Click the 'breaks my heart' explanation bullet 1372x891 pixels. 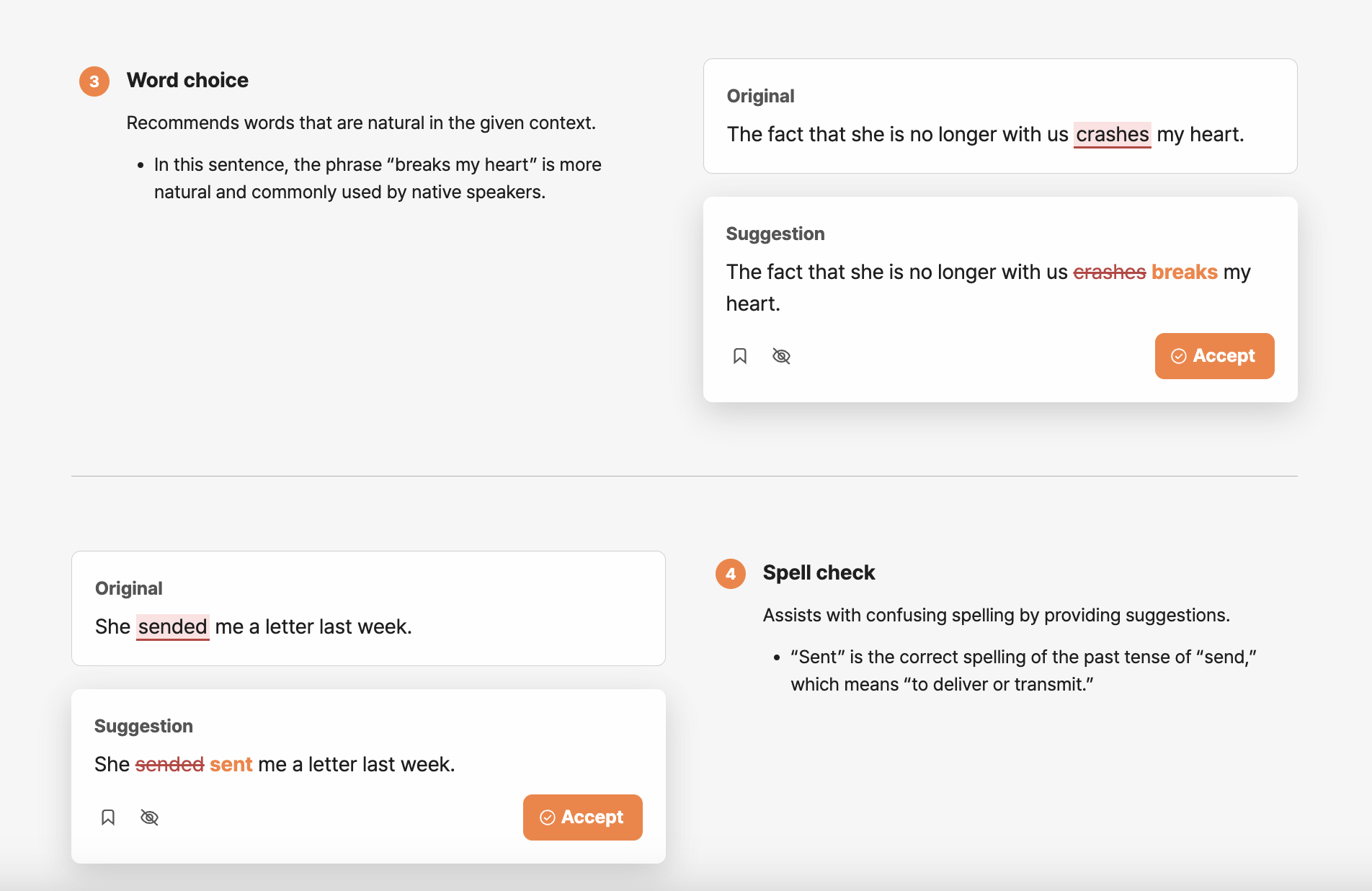point(378,179)
